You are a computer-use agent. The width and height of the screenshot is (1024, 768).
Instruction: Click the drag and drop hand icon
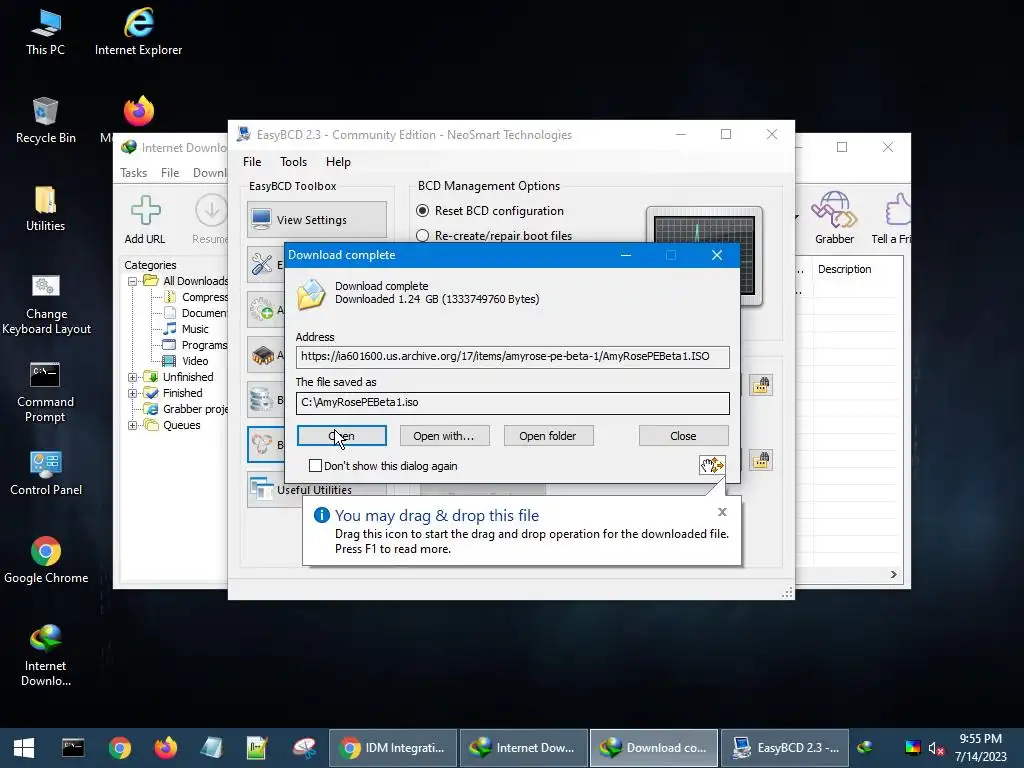712,465
